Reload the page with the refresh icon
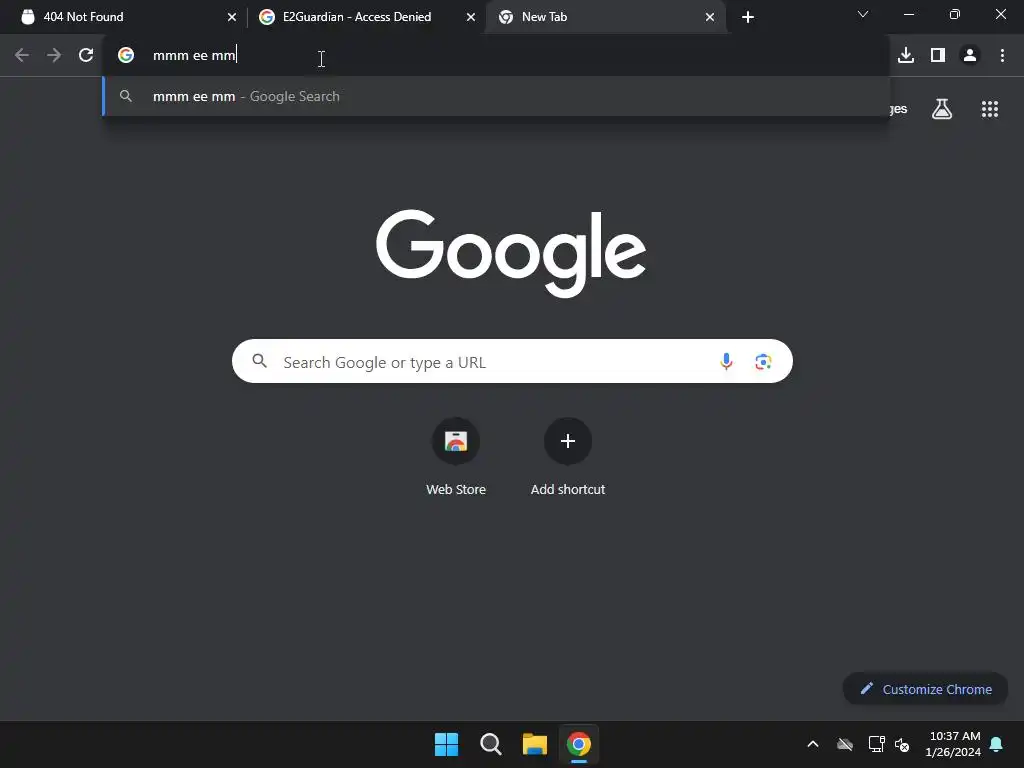This screenshot has height=768, width=1024. [86, 56]
